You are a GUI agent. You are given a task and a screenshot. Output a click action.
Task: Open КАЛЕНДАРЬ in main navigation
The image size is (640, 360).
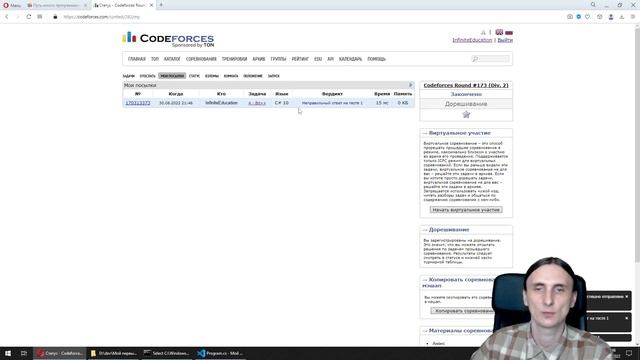coord(350,59)
